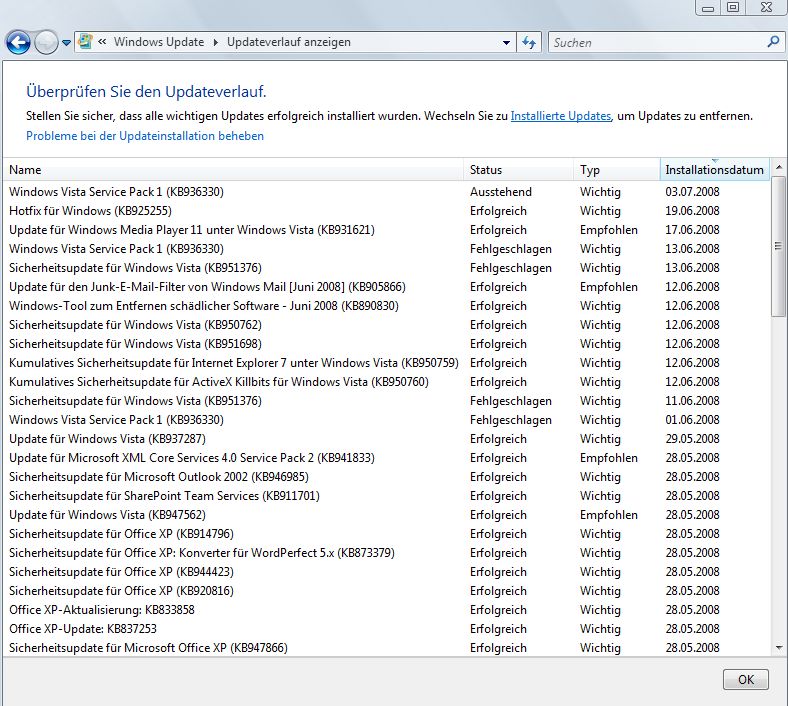The height and width of the screenshot is (706, 788).
Task: Sort list by Typ column header
Action: tap(617, 170)
